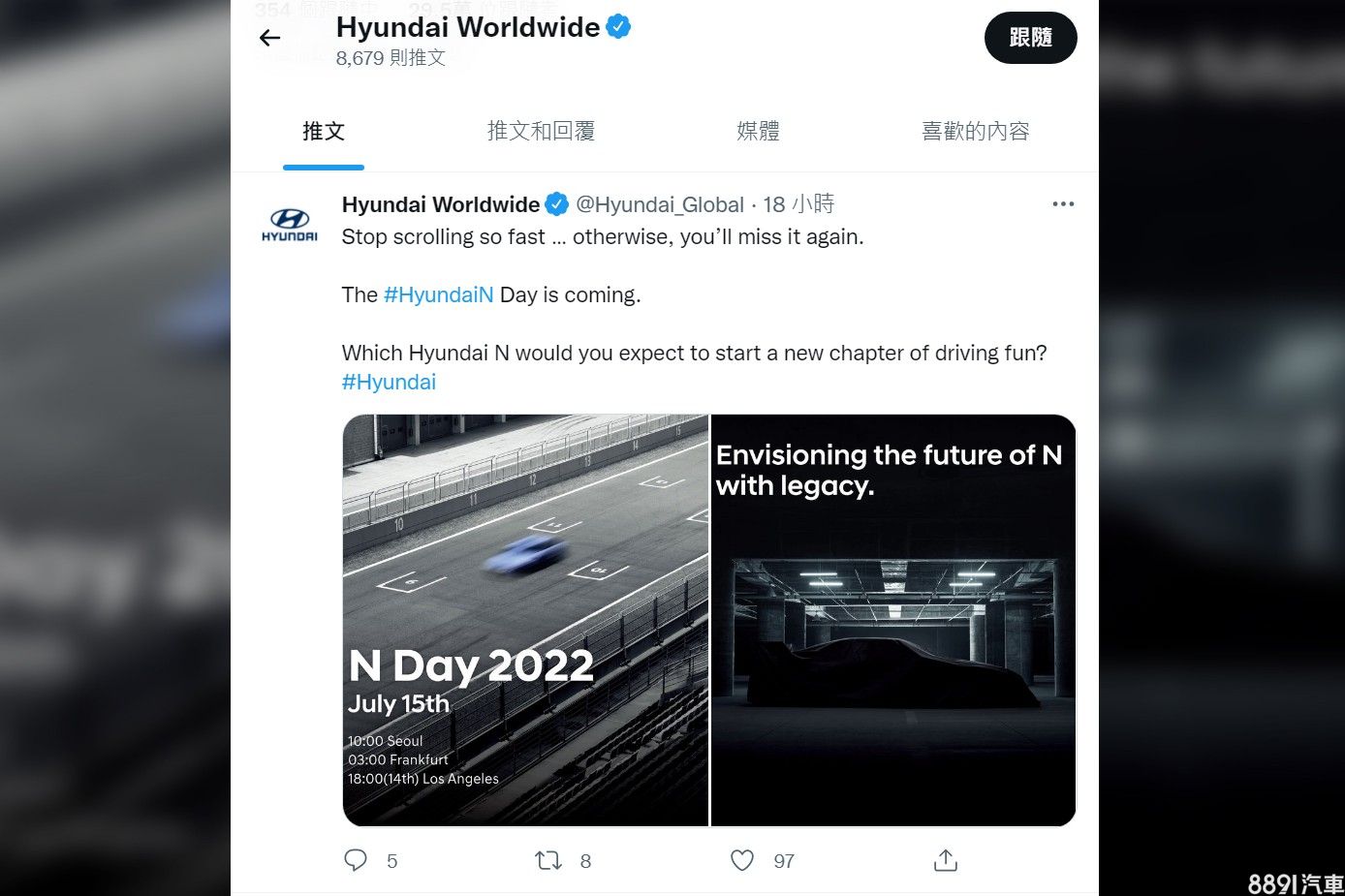Click verified badge in tweet author line
1345x896 pixels.
[556, 204]
